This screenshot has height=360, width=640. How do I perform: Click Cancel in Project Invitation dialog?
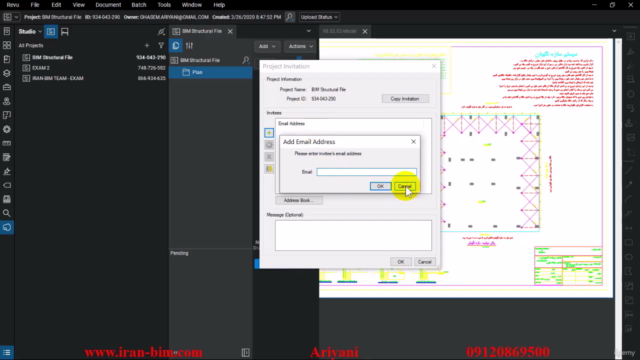tap(424, 262)
